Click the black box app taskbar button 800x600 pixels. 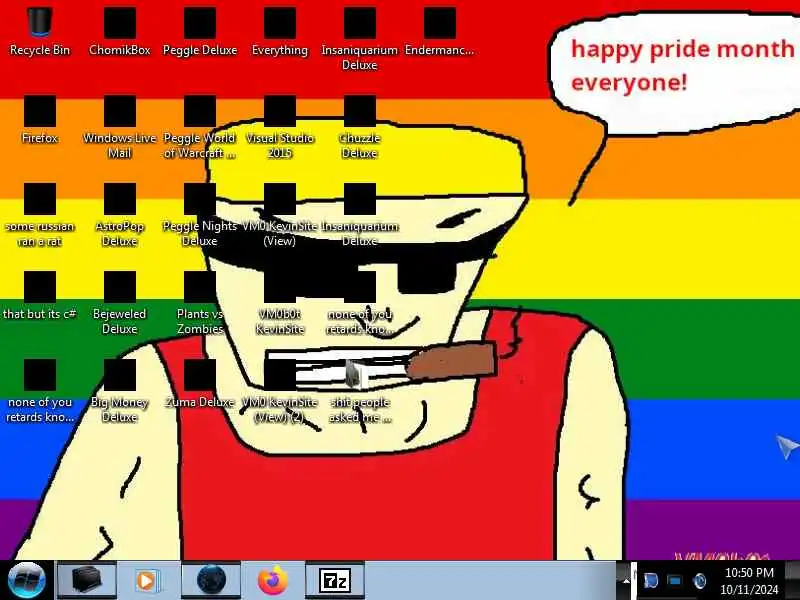tap(86, 581)
